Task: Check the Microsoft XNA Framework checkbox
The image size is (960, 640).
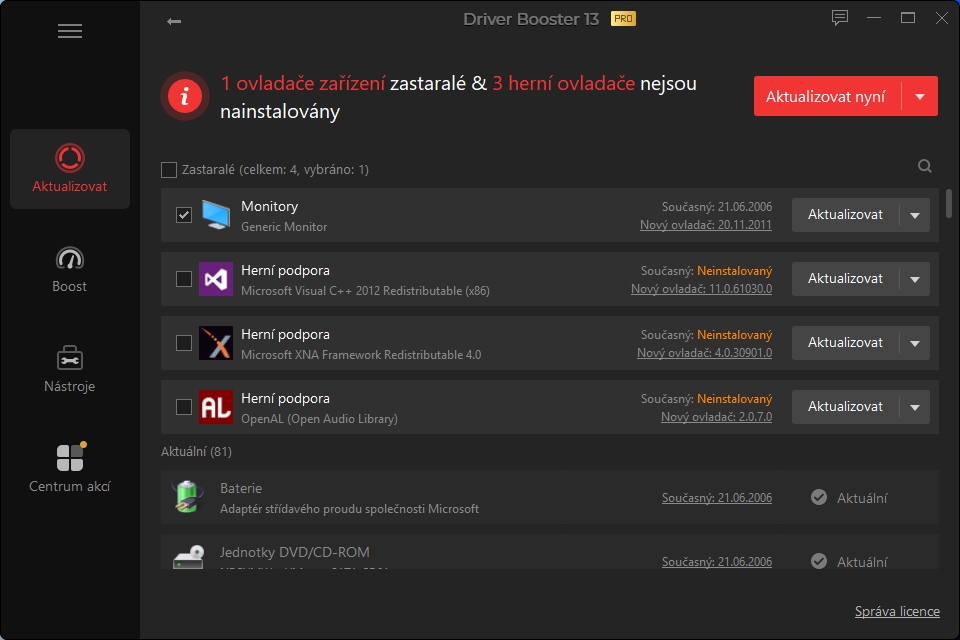Action: pos(184,343)
